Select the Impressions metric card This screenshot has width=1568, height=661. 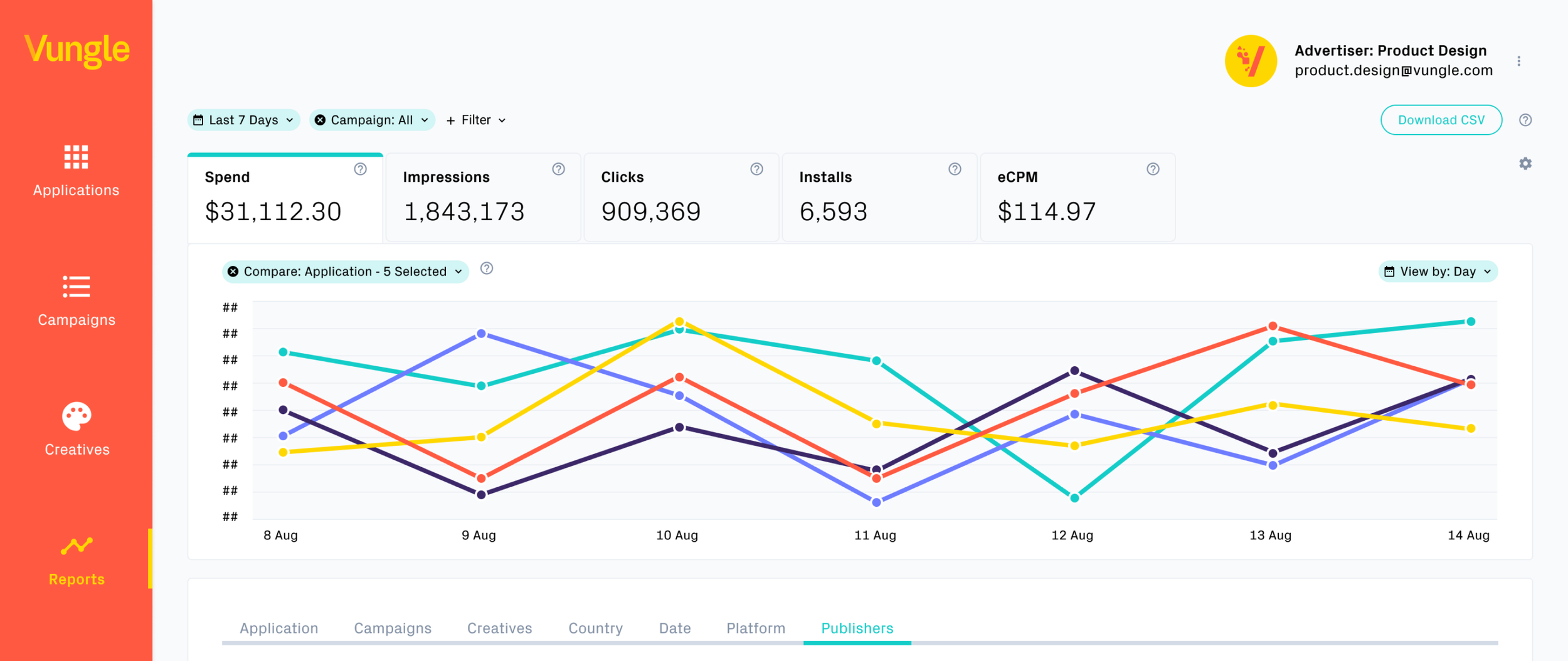coord(483,198)
